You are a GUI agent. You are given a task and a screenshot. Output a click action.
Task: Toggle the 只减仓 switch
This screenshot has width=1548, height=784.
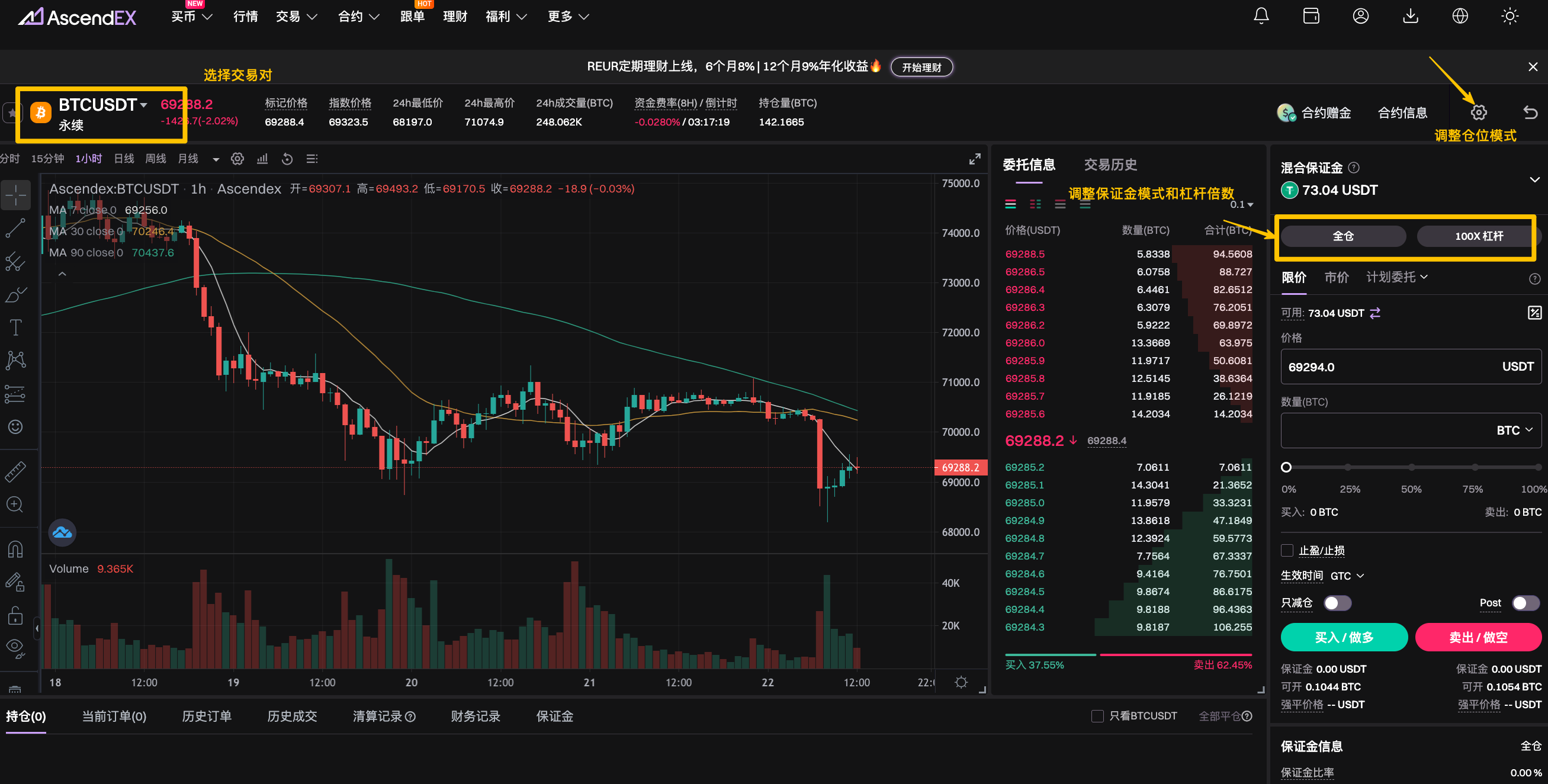(x=1337, y=603)
